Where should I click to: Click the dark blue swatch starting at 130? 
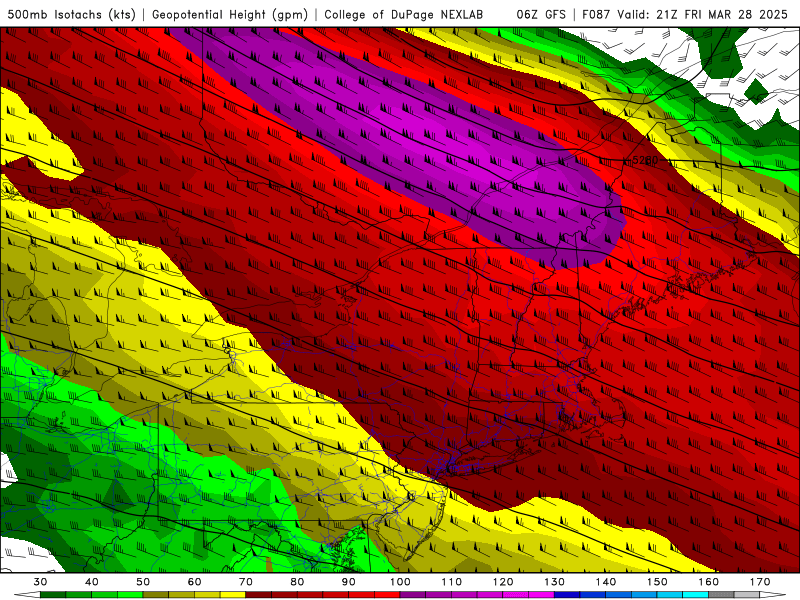pyautogui.click(x=567, y=595)
